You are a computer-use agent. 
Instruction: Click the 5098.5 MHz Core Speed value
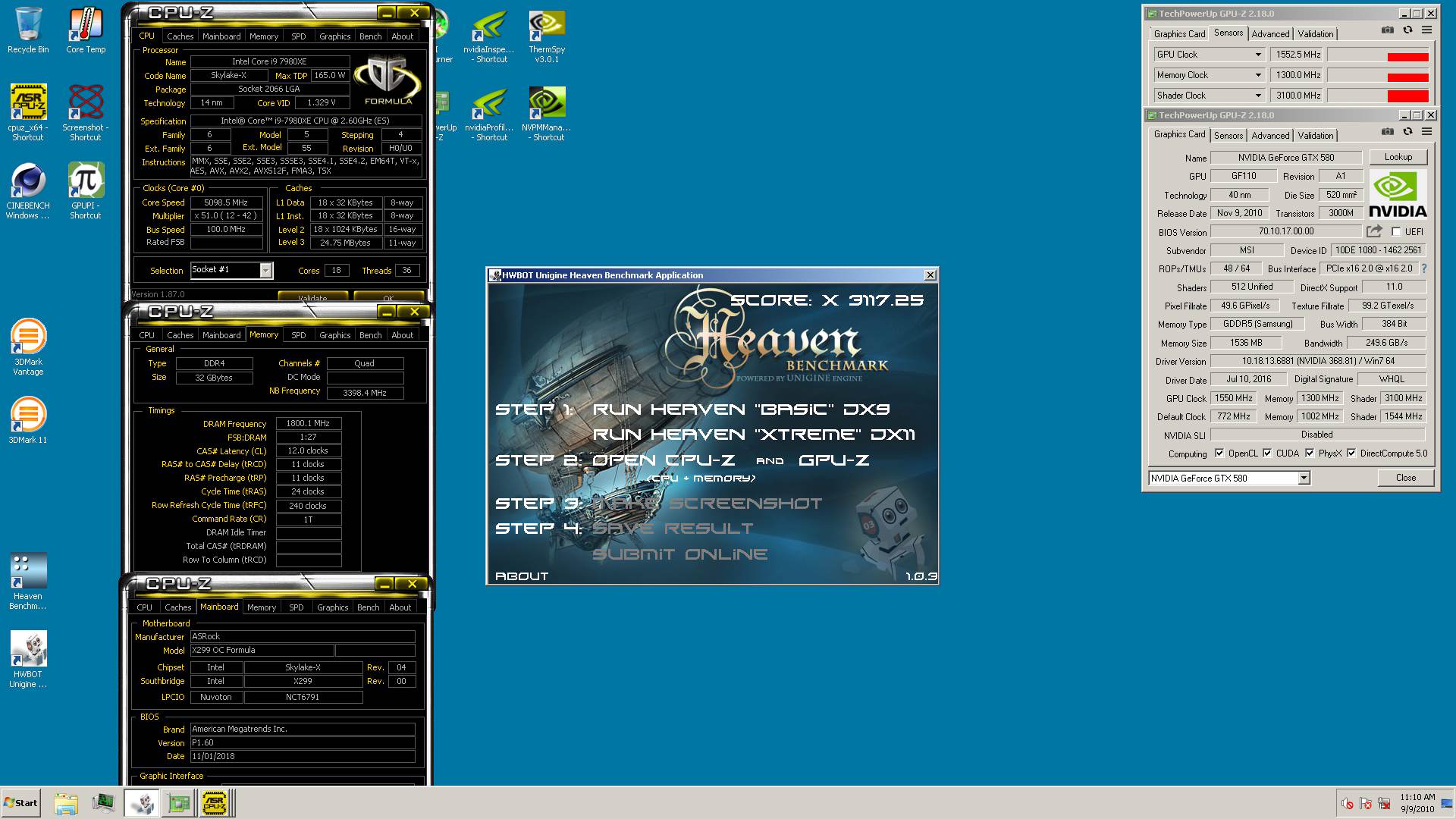(x=226, y=202)
